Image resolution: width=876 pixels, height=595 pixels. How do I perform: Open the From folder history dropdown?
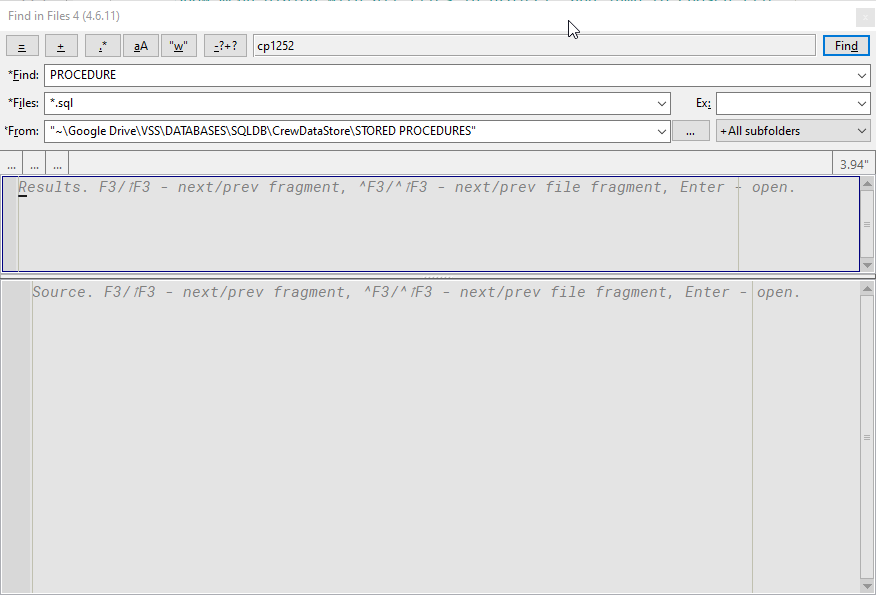click(x=662, y=131)
